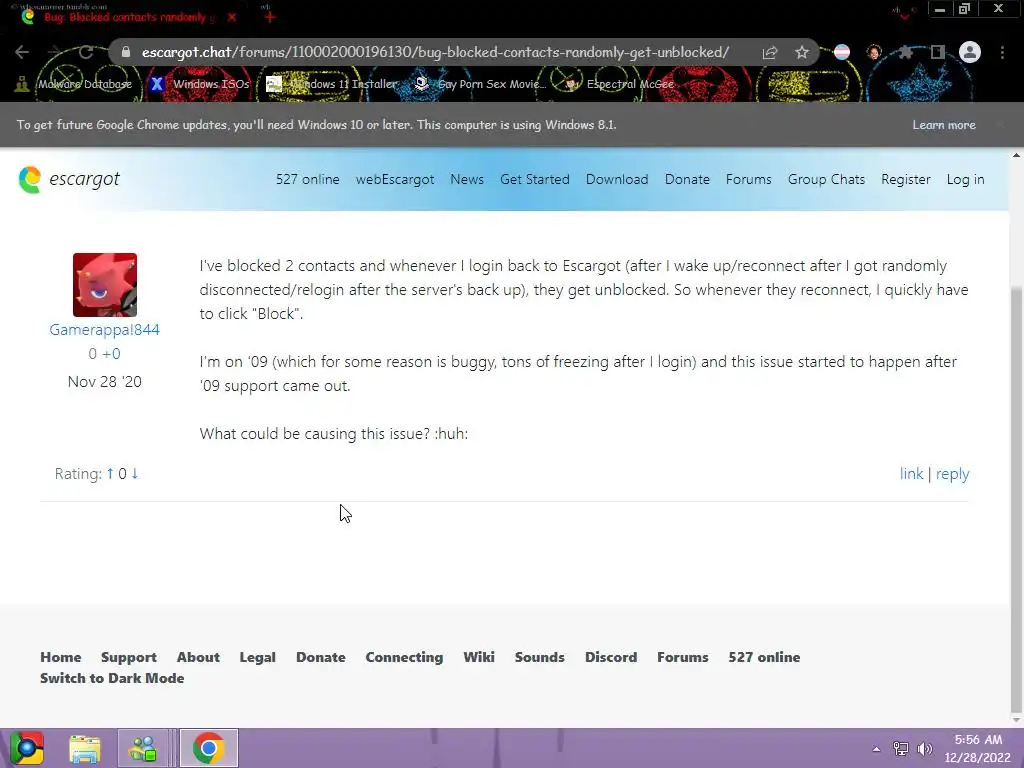Viewport: 1024px width, 768px height.
Task: Open News in top navigation
Action: click(467, 180)
